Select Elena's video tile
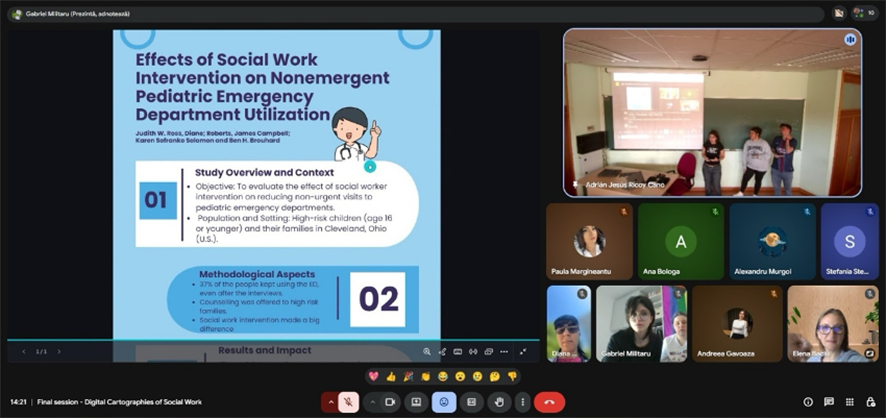This screenshot has width=886, height=418. 833,324
